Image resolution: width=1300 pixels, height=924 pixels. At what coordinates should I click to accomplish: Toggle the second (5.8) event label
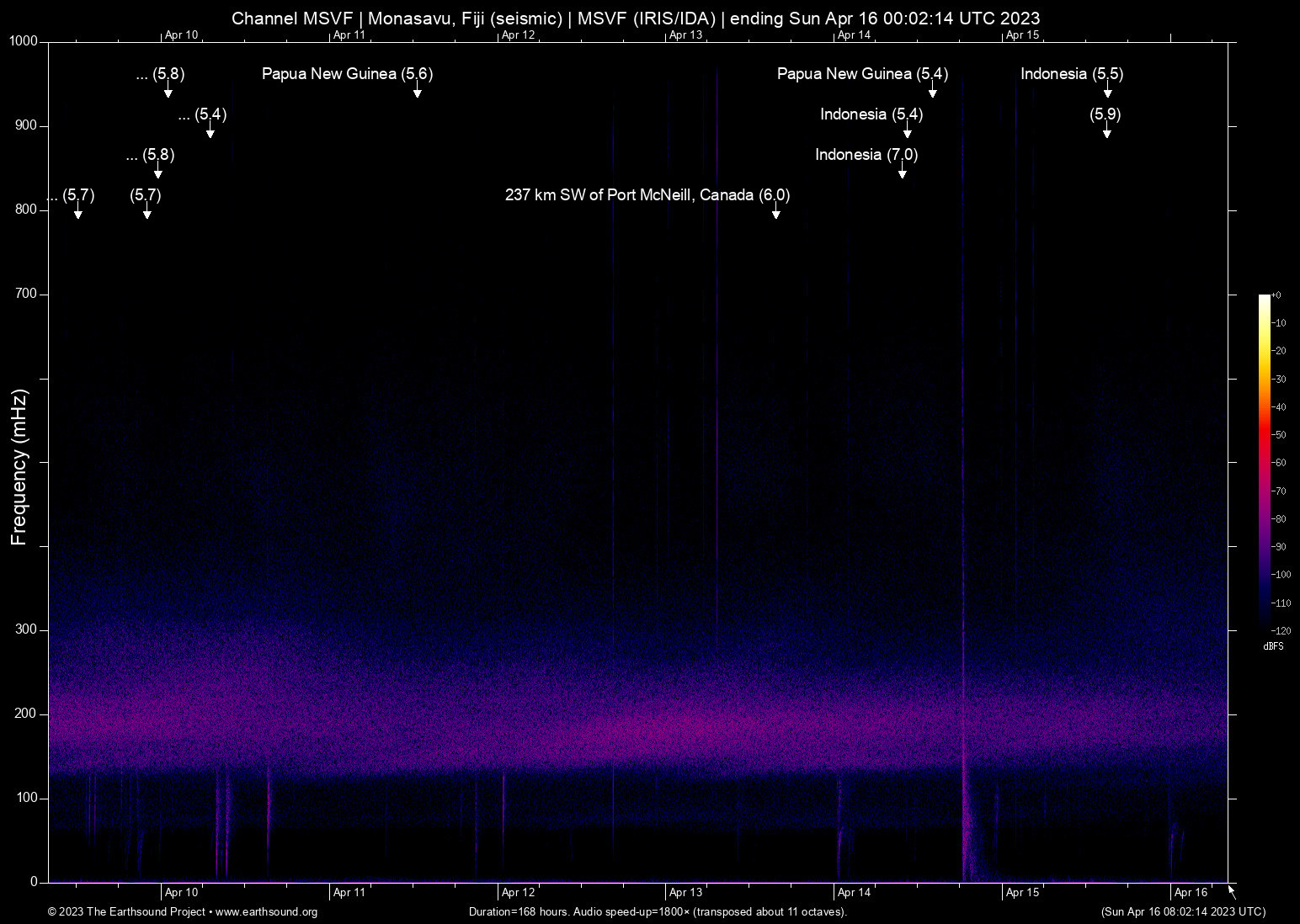click(x=148, y=155)
